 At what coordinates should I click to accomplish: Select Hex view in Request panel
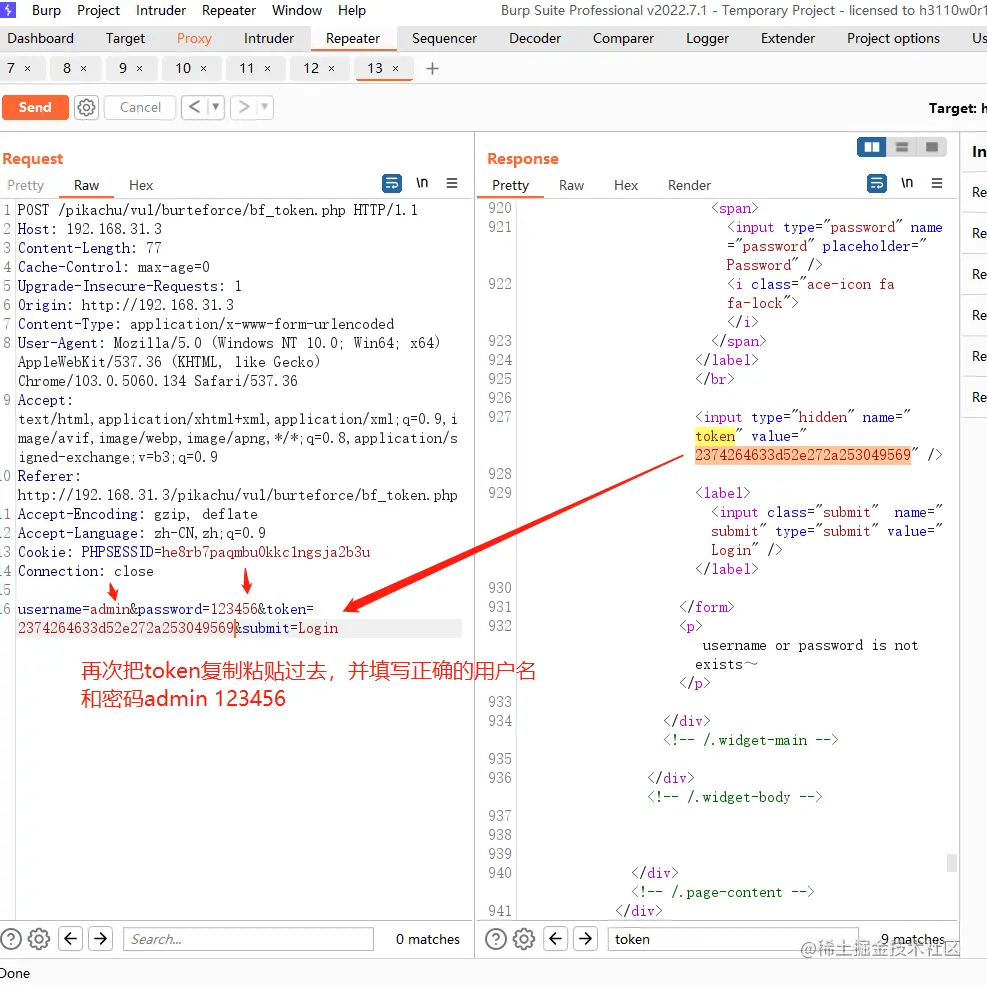[141, 186]
